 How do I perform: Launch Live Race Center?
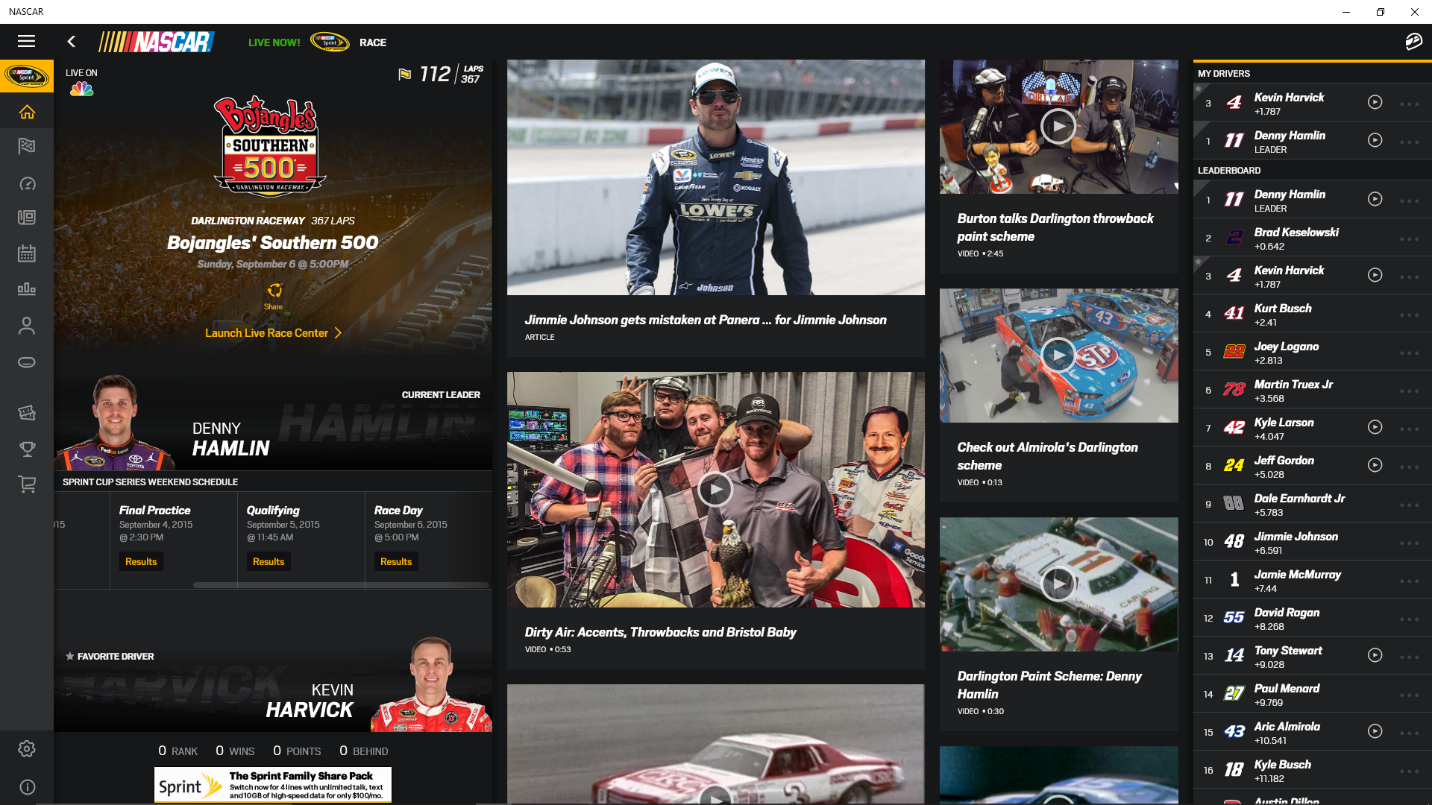tap(273, 333)
